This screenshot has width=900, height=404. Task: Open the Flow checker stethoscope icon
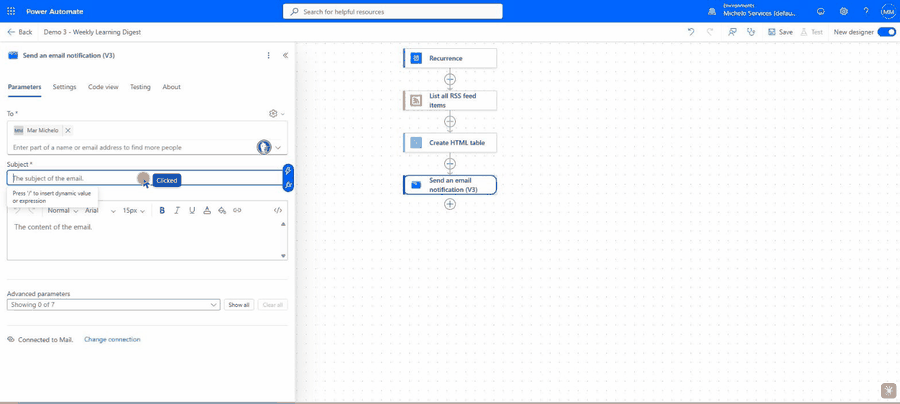(751, 32)
